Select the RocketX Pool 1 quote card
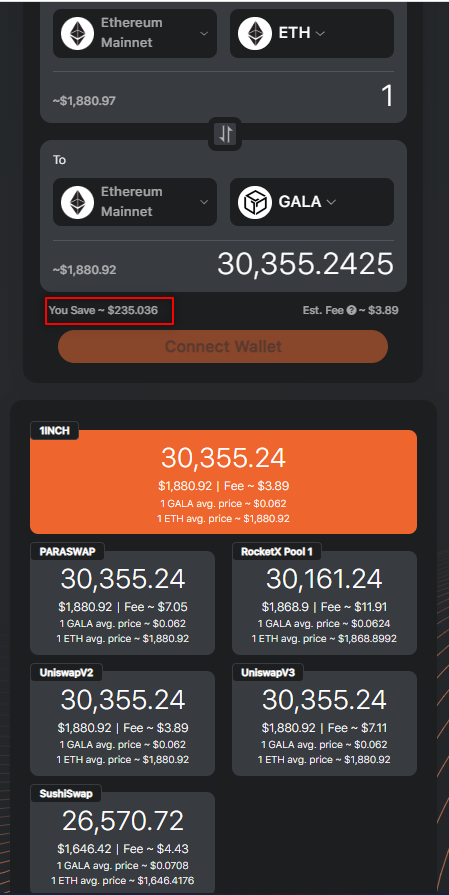Screen dimensions: 449x895 click(324, 603)
